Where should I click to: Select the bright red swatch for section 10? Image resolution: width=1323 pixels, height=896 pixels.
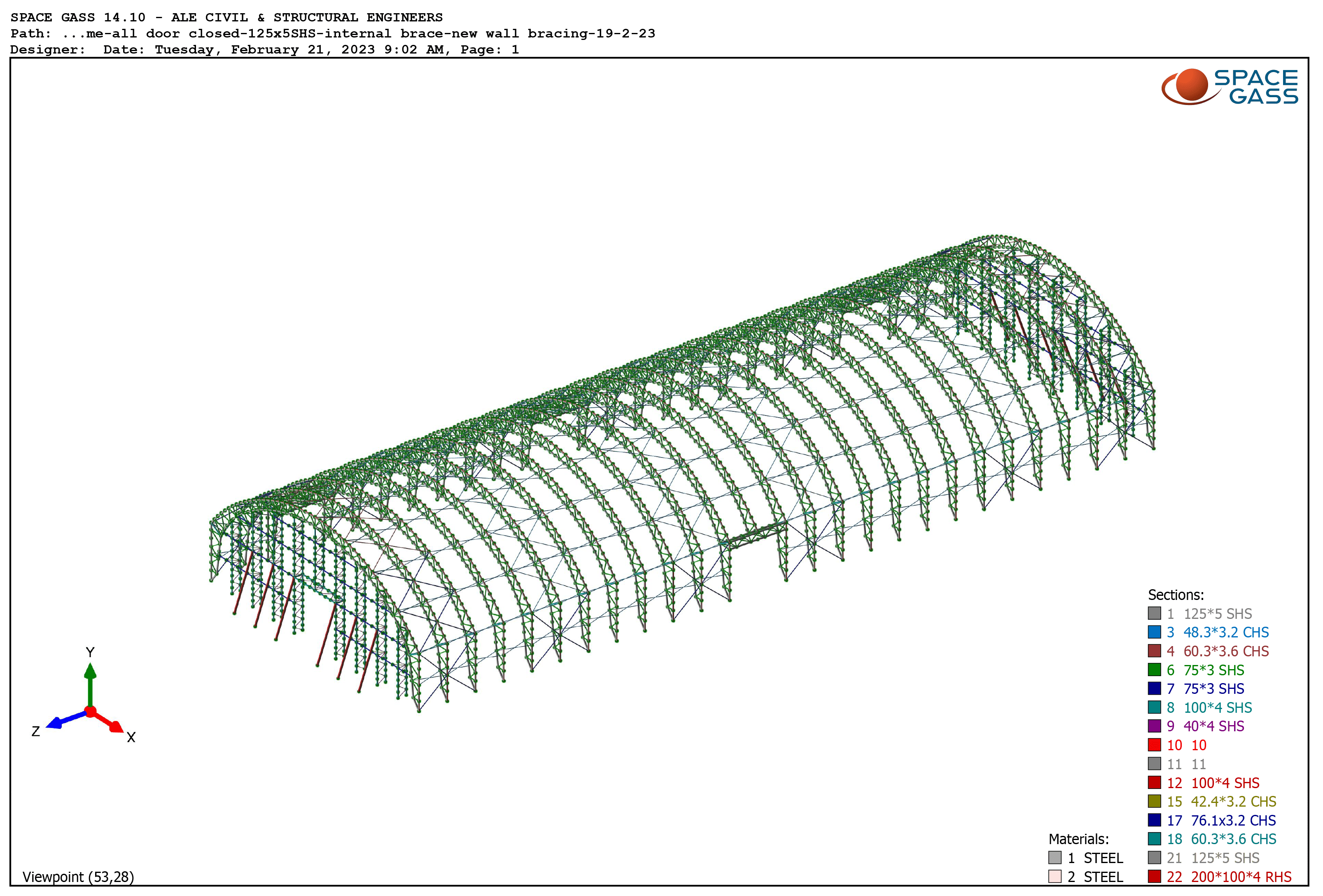(1155, 744)
